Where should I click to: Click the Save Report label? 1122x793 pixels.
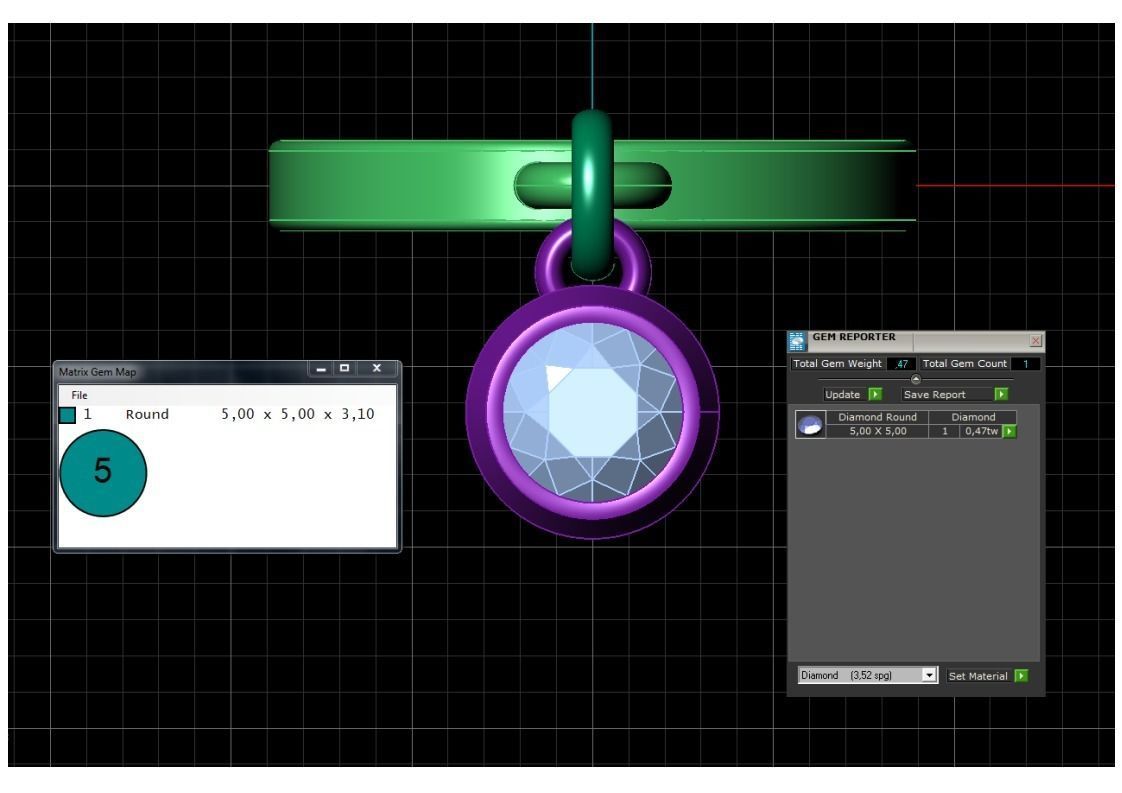(934, 394)
